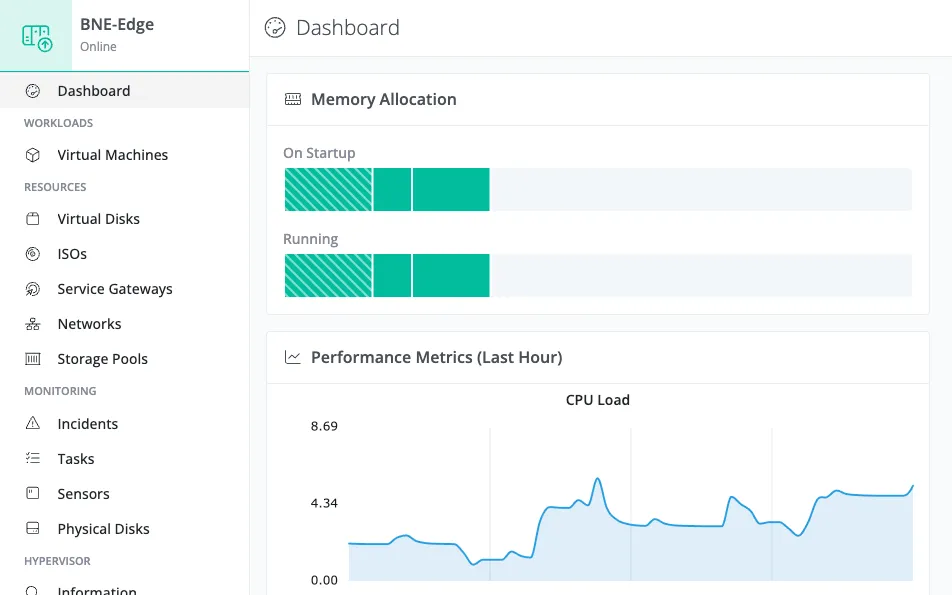View the Incidents list
Image resolution: width=952 pixels, height=595 pixels.
(x=124, y=424)
